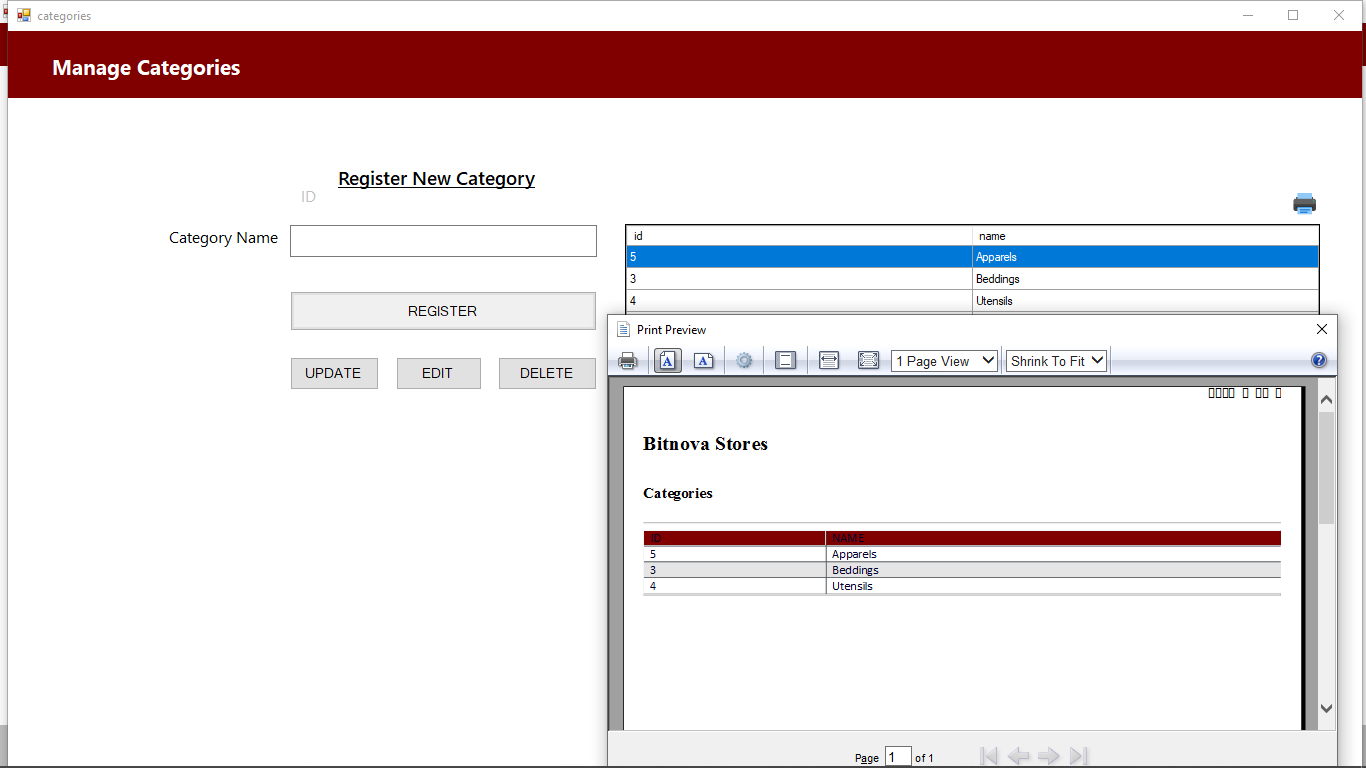Select the Portrait orientation toggle
The image size is (1366, 768).
click(x=667, y=360)
